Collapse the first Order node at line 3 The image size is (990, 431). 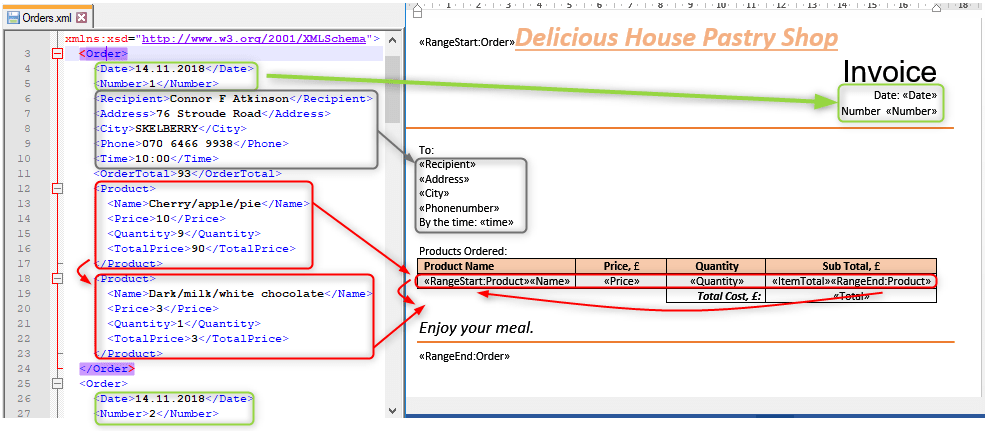click(x=58, y=54)
